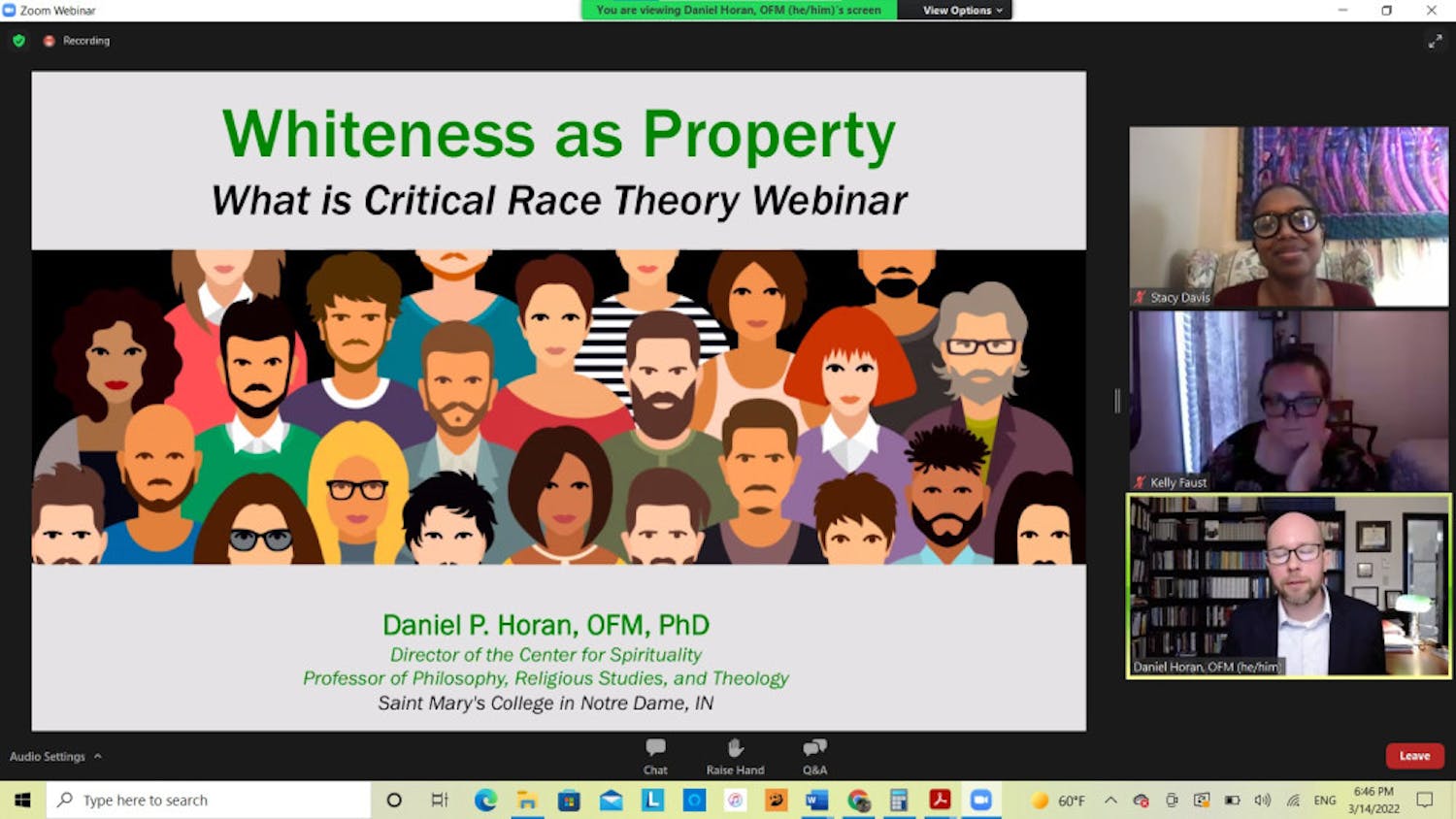Expand the Audio Settings menu
Screen dimensions: 1456x819
pos(55,756)
